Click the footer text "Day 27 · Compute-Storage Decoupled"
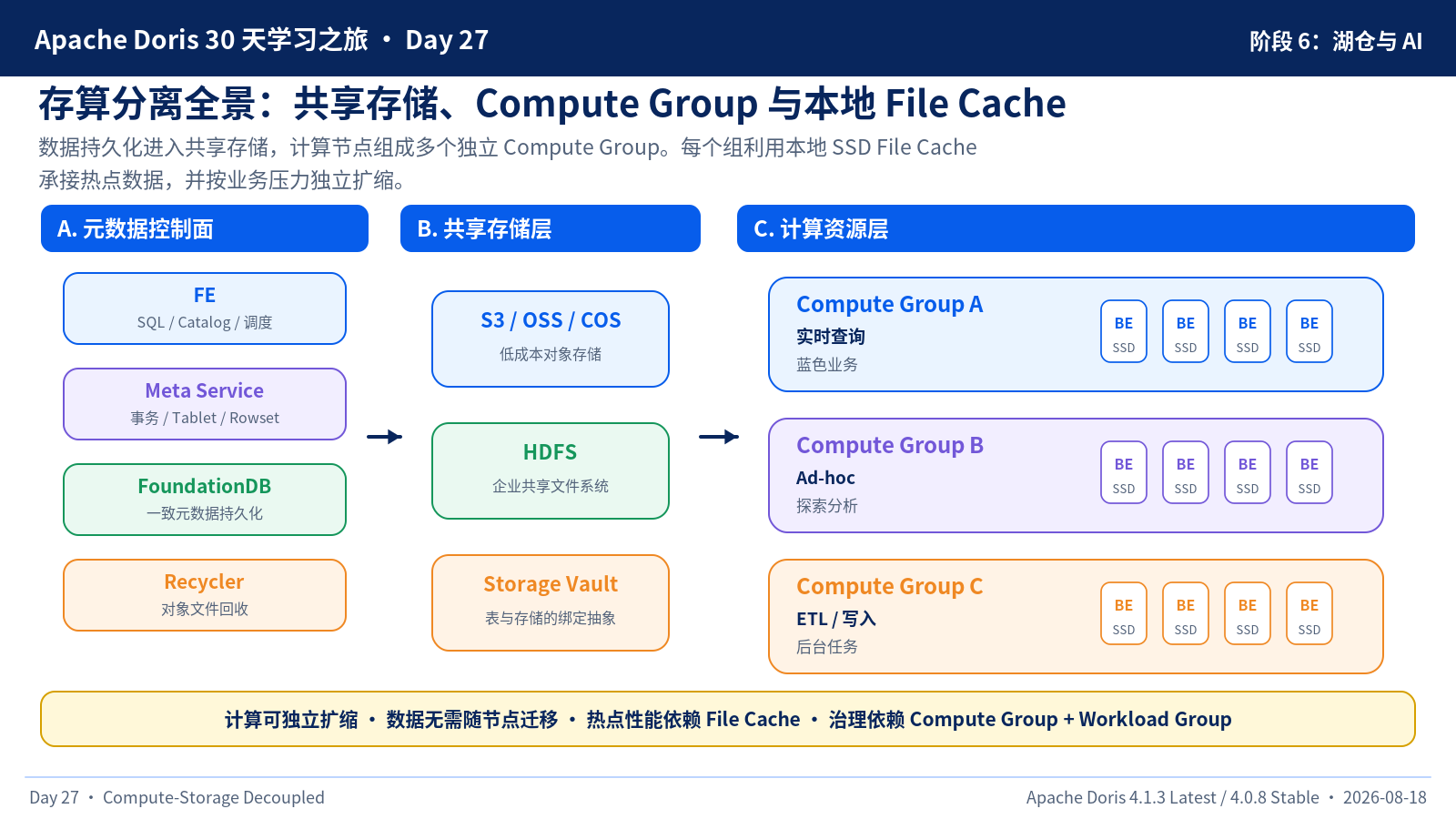1456x819 pixels. point(177,797)
